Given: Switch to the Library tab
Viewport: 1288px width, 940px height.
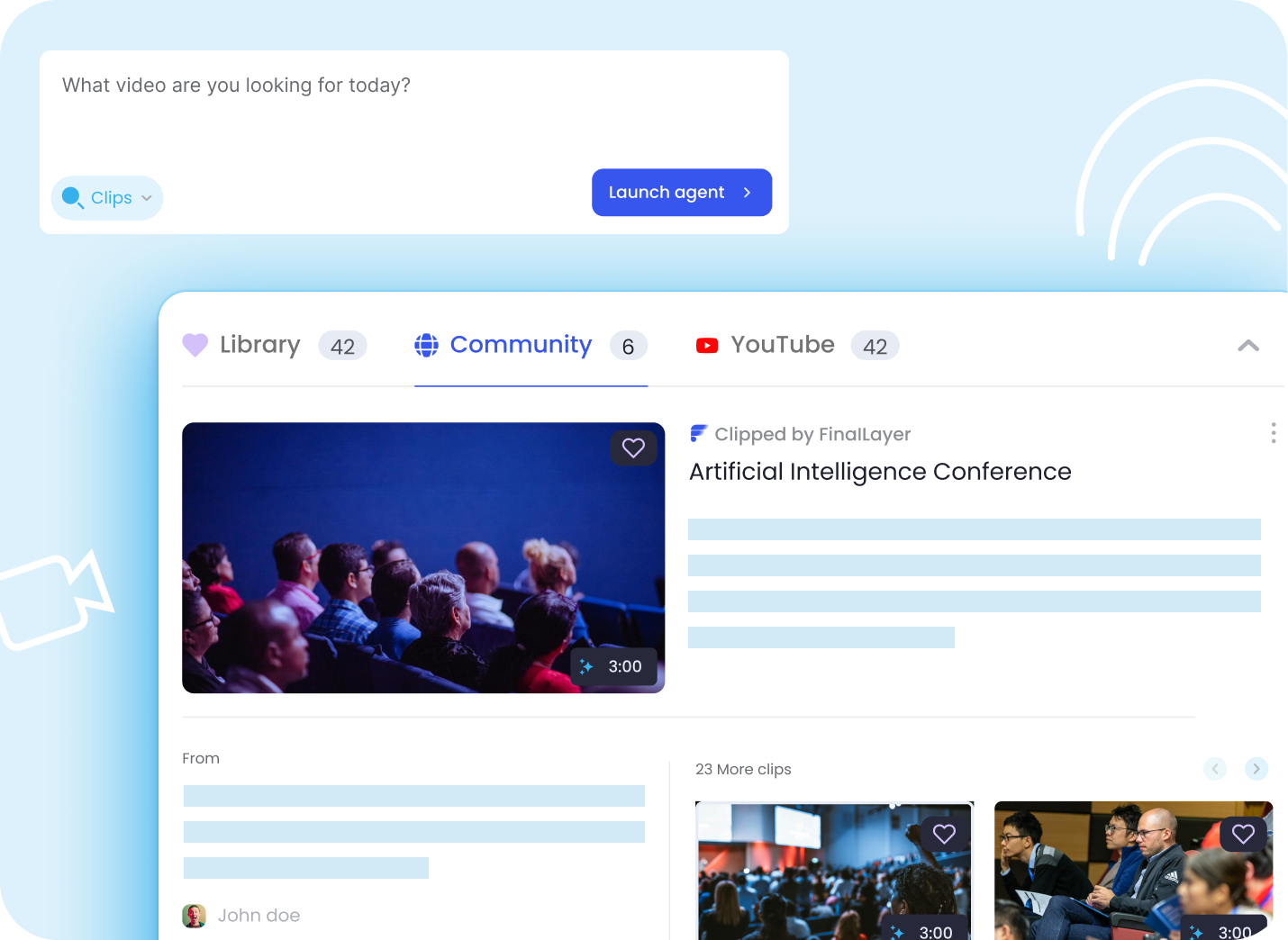Looking at the screenshot, I should tap(259, 345).
